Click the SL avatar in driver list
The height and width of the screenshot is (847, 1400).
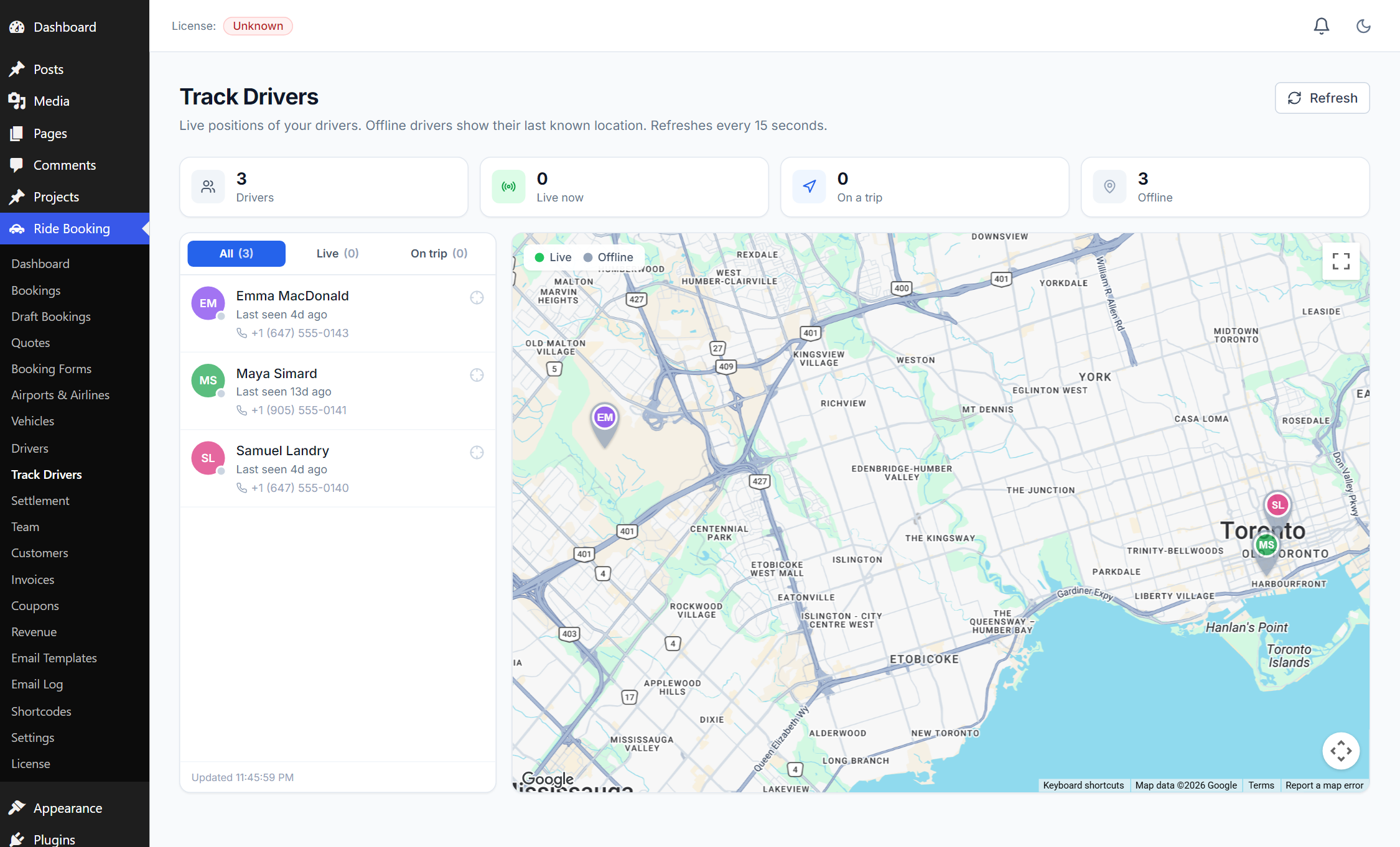(208, 458)
